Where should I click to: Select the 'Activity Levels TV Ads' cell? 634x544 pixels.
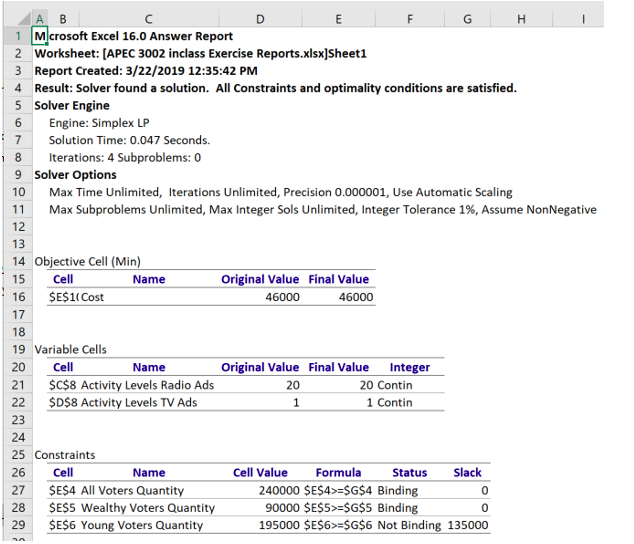point(139,403)
